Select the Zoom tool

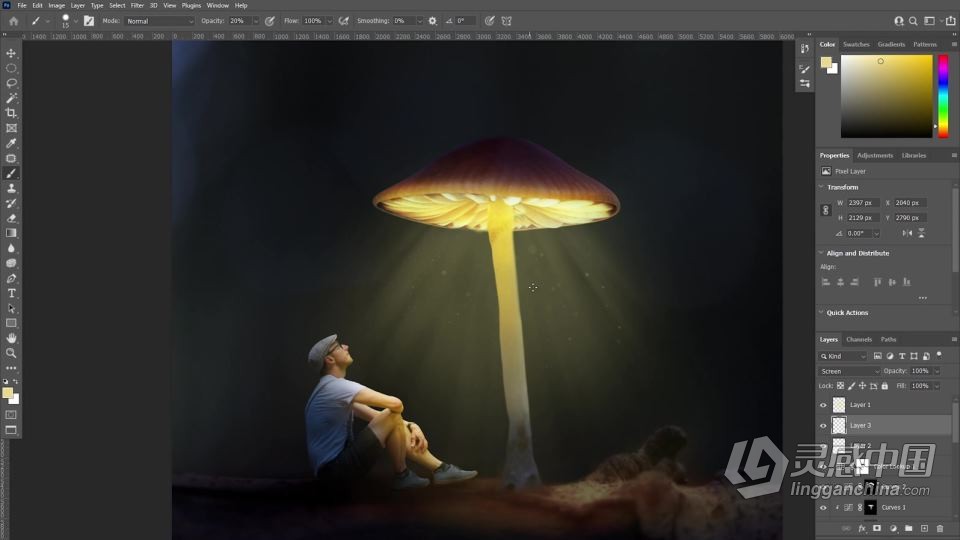11,353
